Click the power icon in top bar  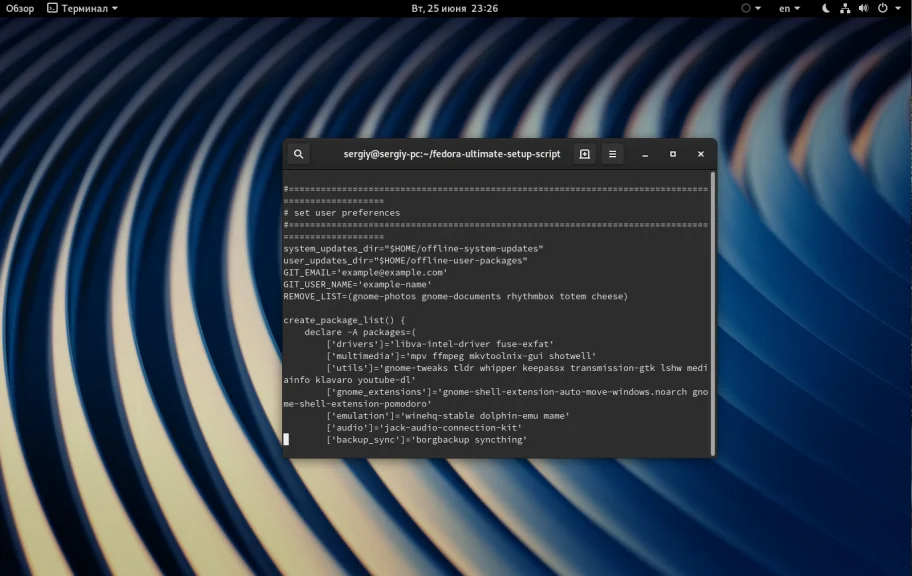click(882, 8)
